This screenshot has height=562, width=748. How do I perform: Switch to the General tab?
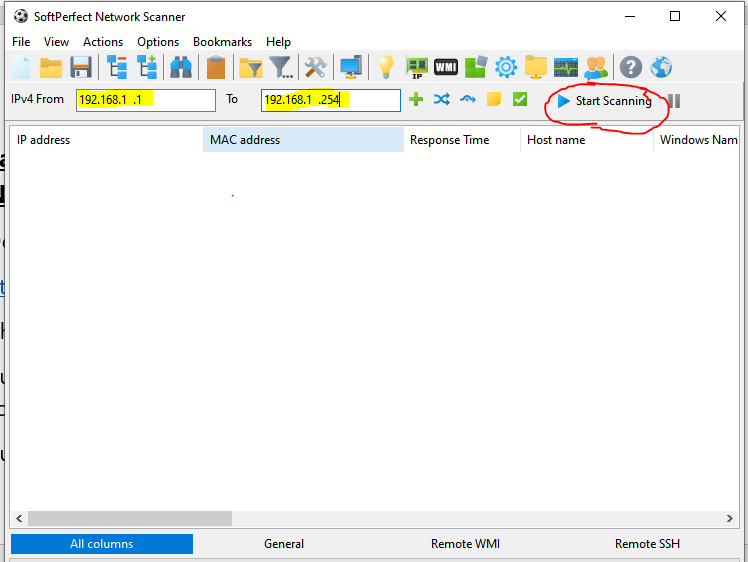point(284,544)
